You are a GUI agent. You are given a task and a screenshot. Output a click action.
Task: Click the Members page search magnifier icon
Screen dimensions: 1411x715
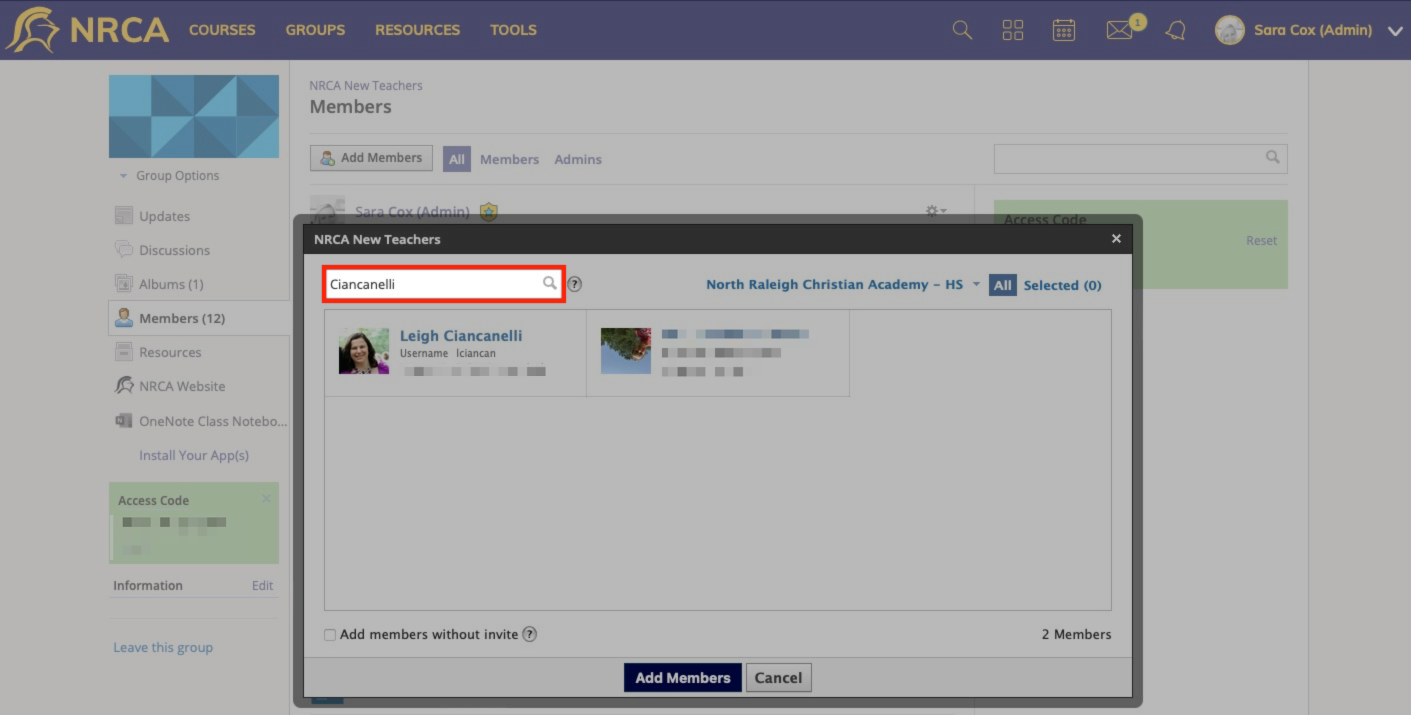coord(1272,157)
